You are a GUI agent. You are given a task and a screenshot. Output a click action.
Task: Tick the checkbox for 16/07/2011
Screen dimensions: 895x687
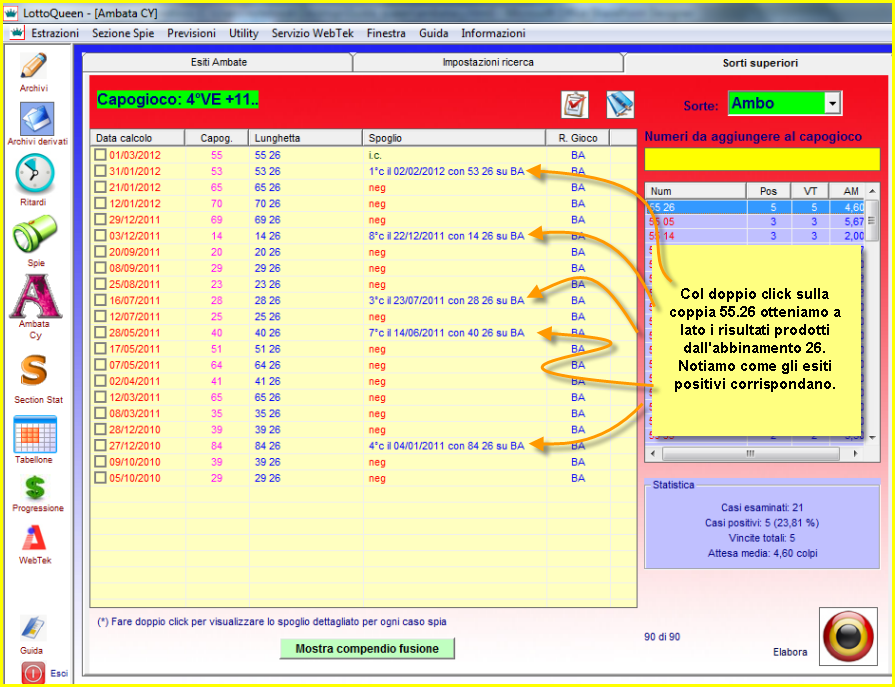pos(100,300)
